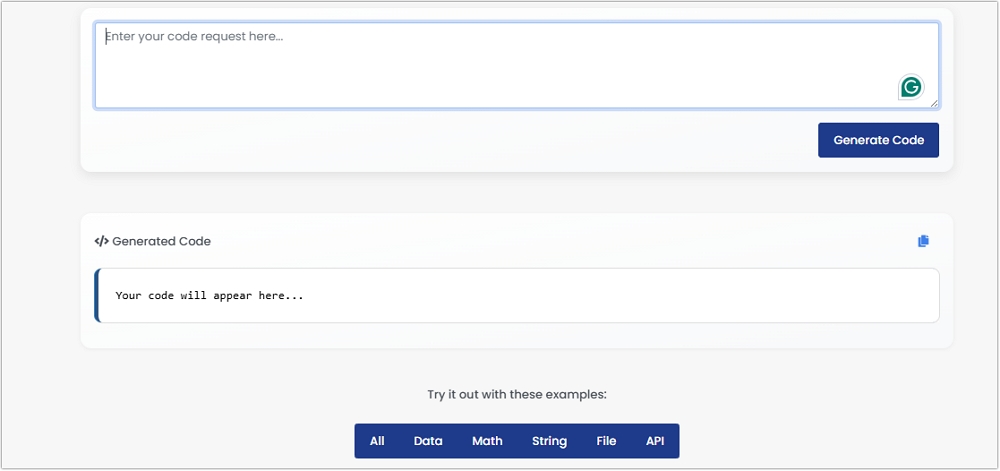Open the String examples category
1000x471 pixels.
point(549,441)
